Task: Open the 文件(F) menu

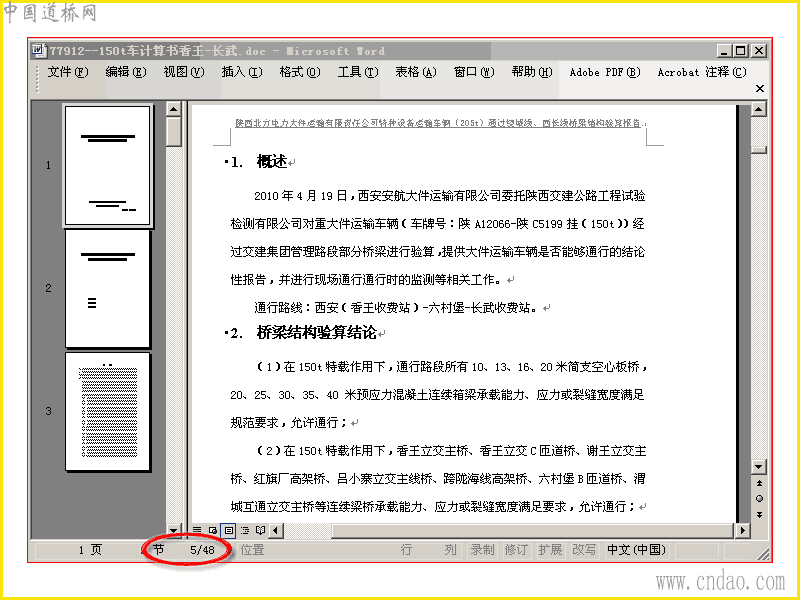Action: click(x=68, y=72)
